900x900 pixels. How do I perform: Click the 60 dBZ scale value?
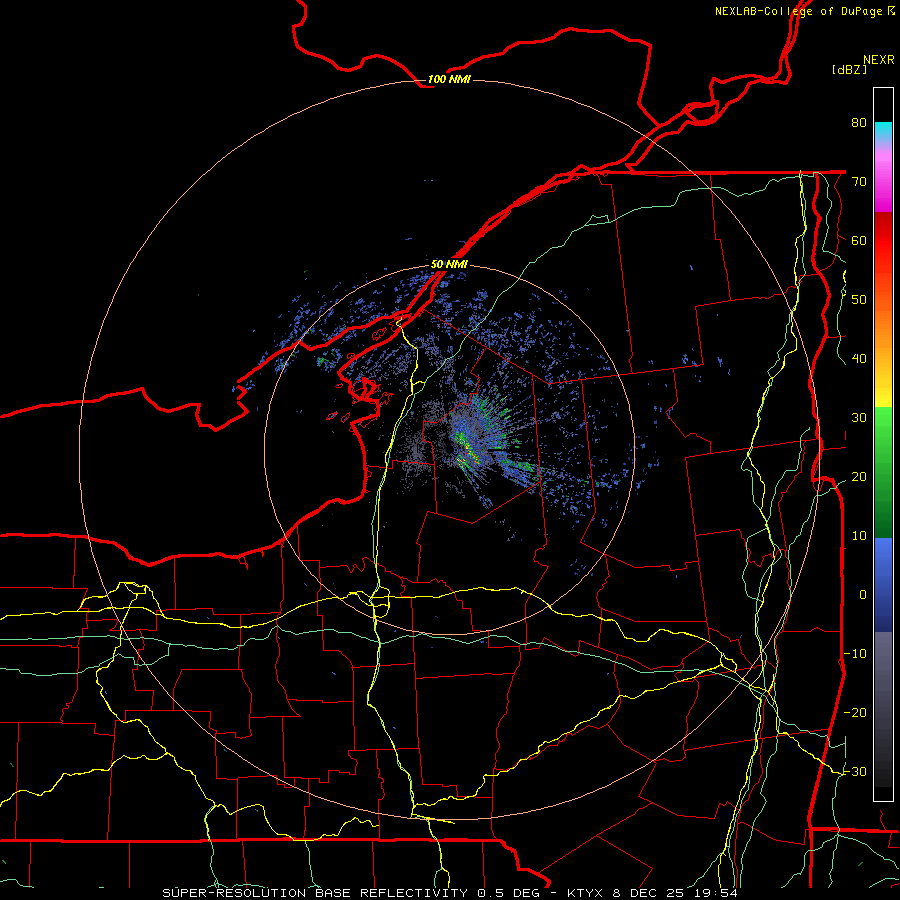tap(859, 240)
